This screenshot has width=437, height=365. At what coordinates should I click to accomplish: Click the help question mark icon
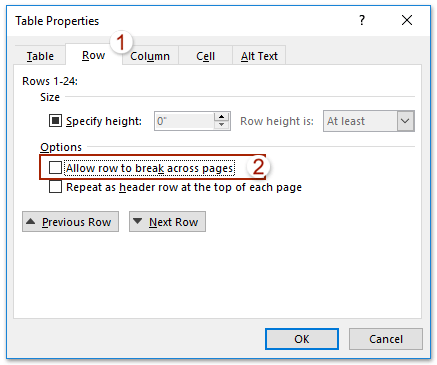pyautogui.click(x=362, y=20)
